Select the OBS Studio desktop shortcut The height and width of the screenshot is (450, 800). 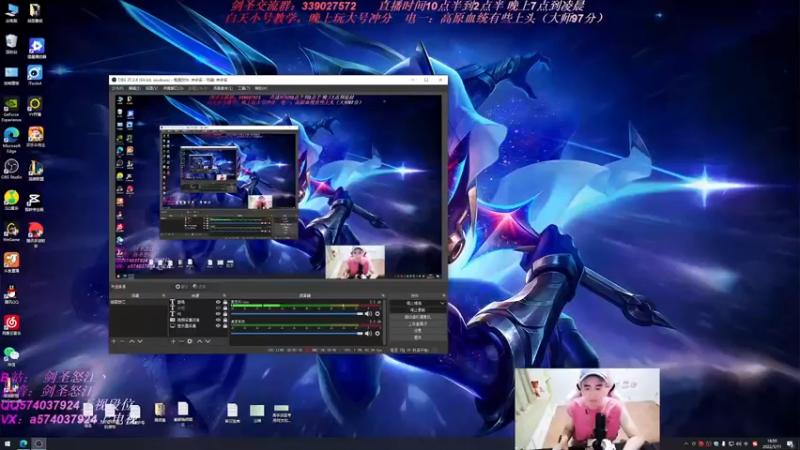pos(11,169)
